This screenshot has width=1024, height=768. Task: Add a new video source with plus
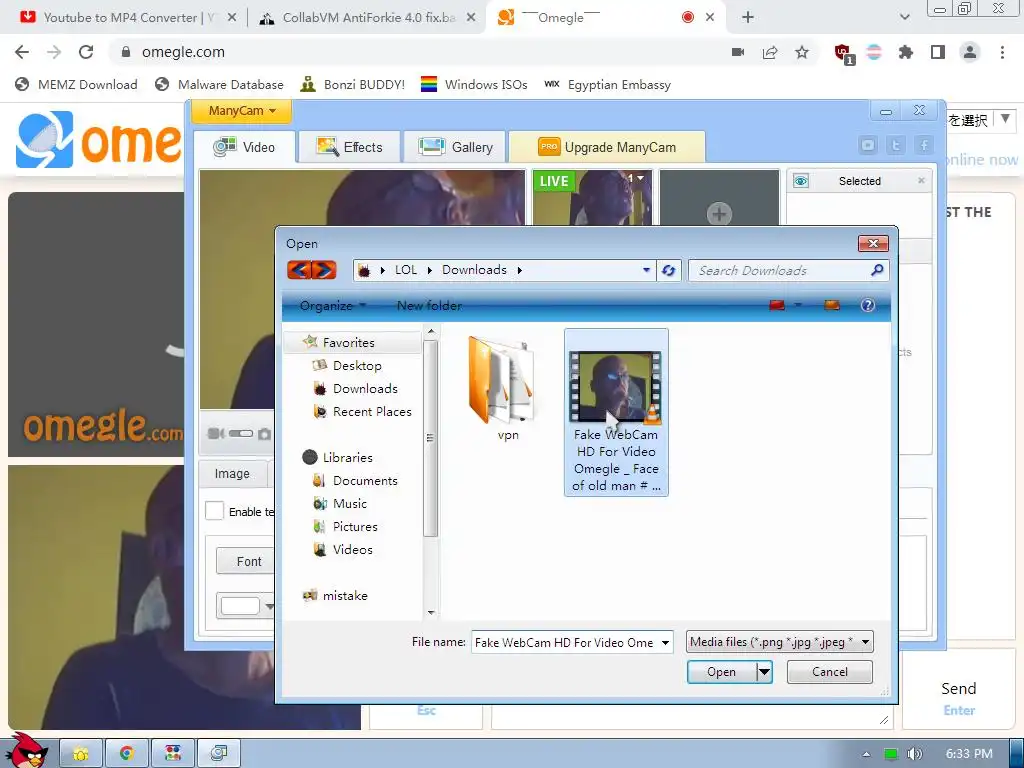point(719,214)
